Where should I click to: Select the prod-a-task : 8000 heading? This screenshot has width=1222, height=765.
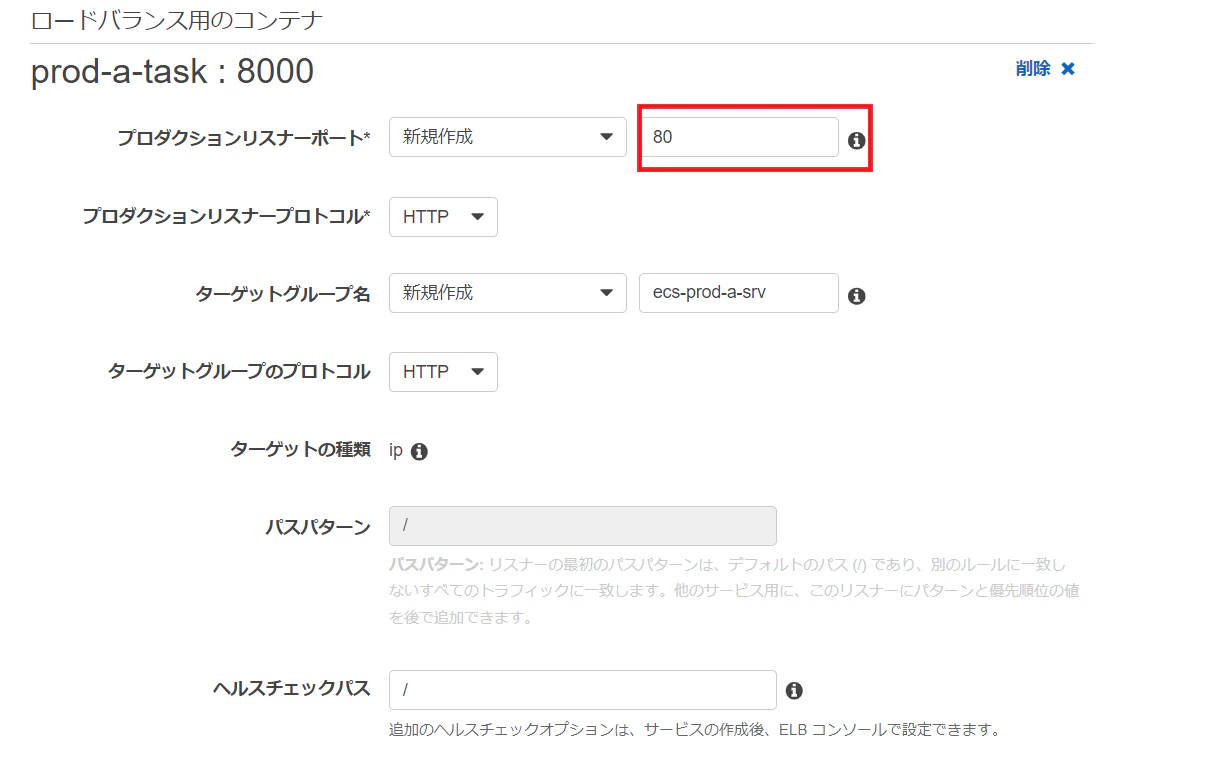pyautogui.click(x=170, y=71)
